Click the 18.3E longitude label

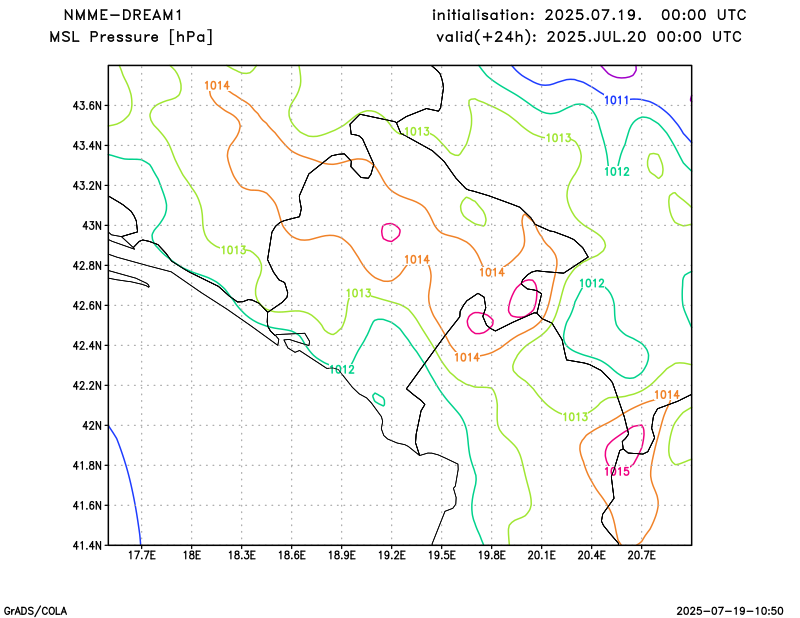tap(241, 555)
